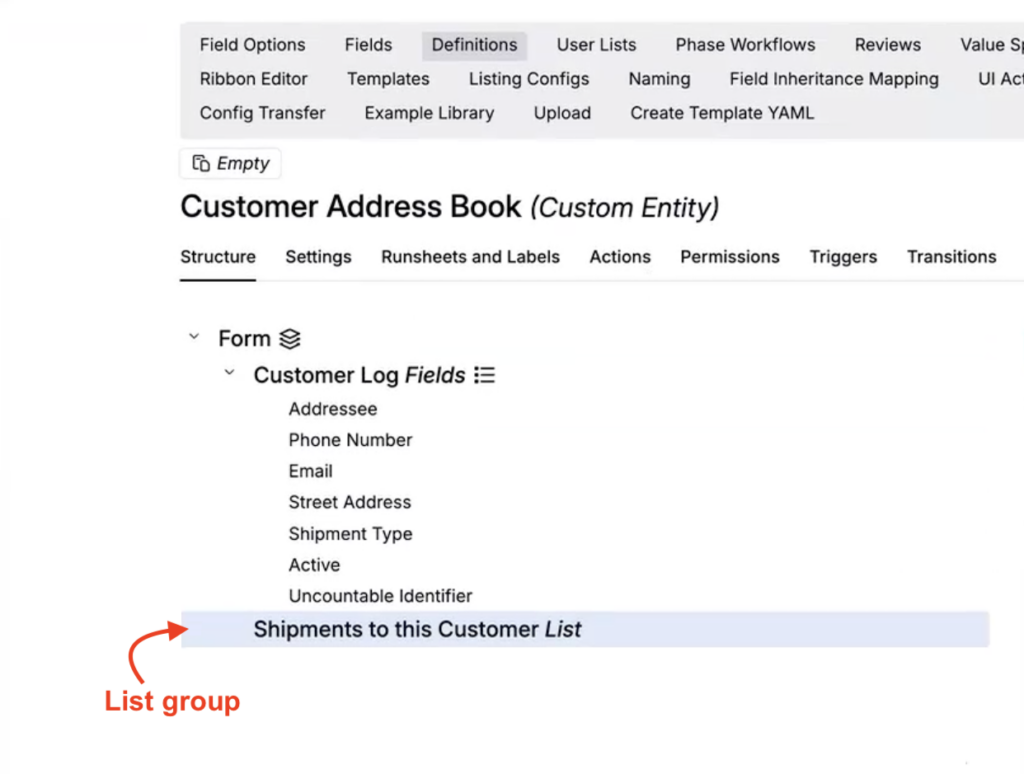Open the Settings tab
Image resolution: width=1024 pixels, height=774 pixels.
click(x=318, y=257)
